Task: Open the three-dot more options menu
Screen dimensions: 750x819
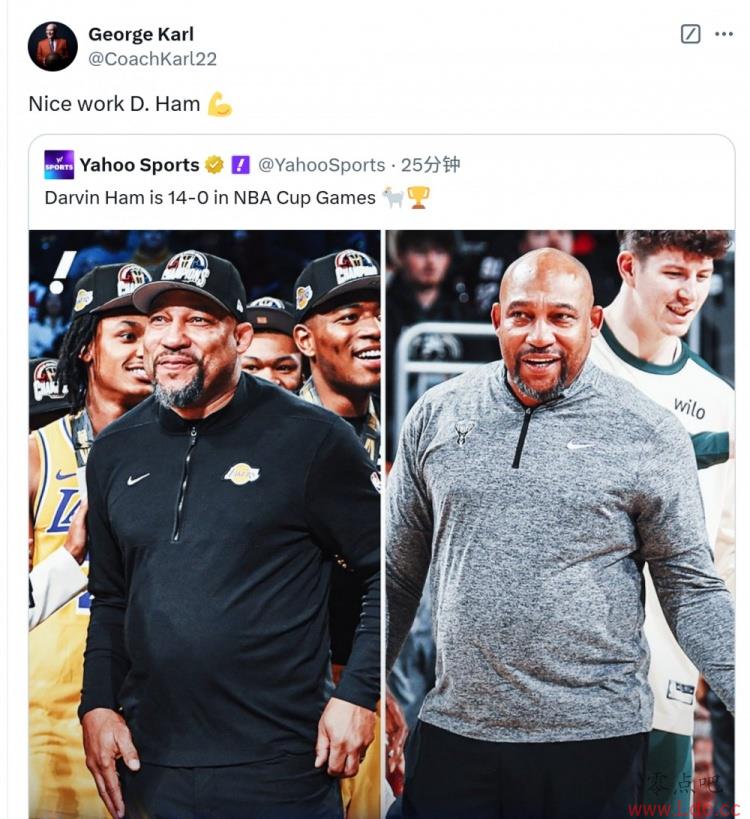Action: 723,34
